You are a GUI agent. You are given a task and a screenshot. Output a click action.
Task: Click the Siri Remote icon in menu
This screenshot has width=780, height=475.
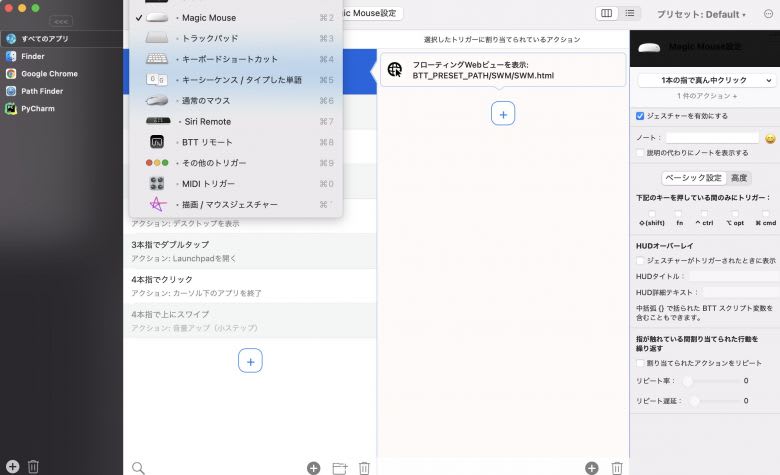pyautogui.click(x=158, y=121)
